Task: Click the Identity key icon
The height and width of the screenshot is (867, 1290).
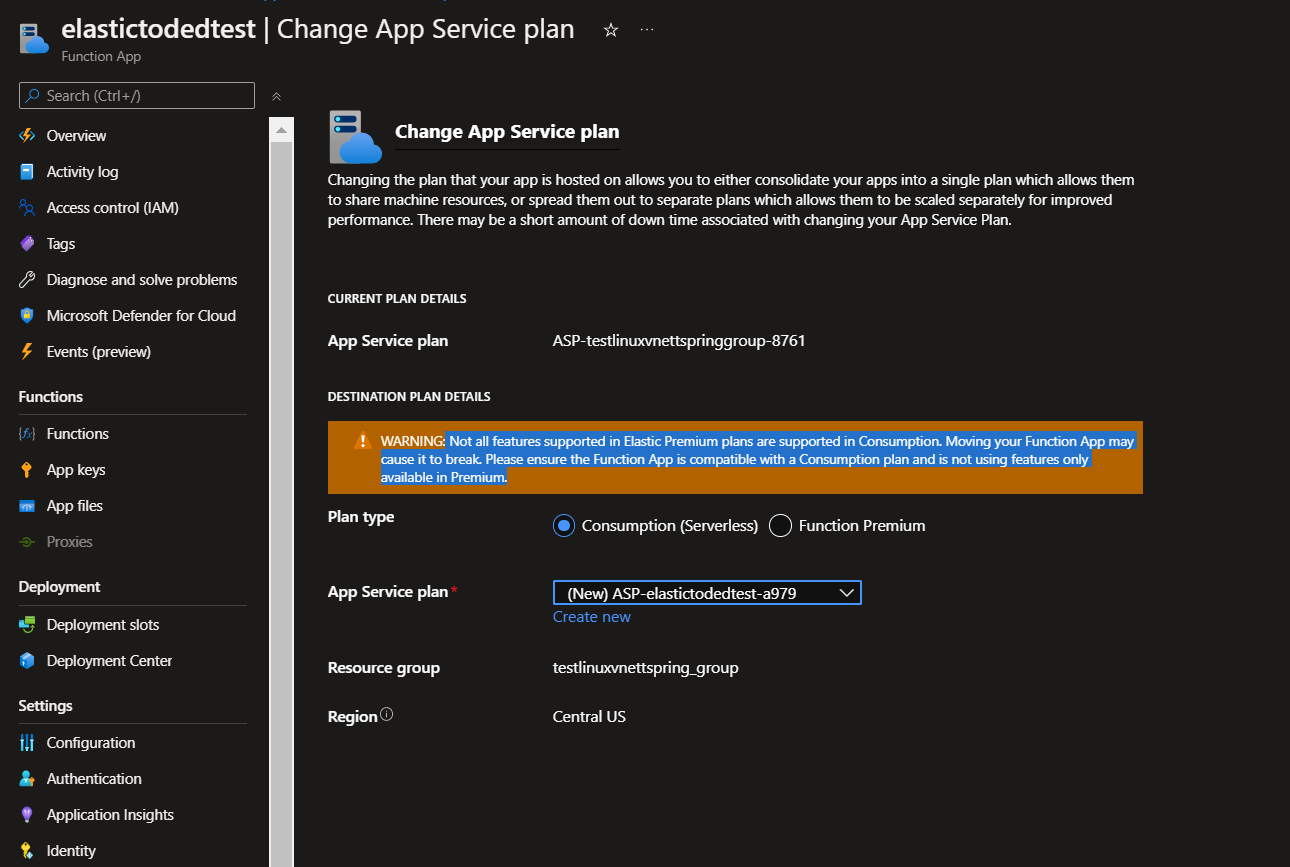Action: click(x=27, y=851)
